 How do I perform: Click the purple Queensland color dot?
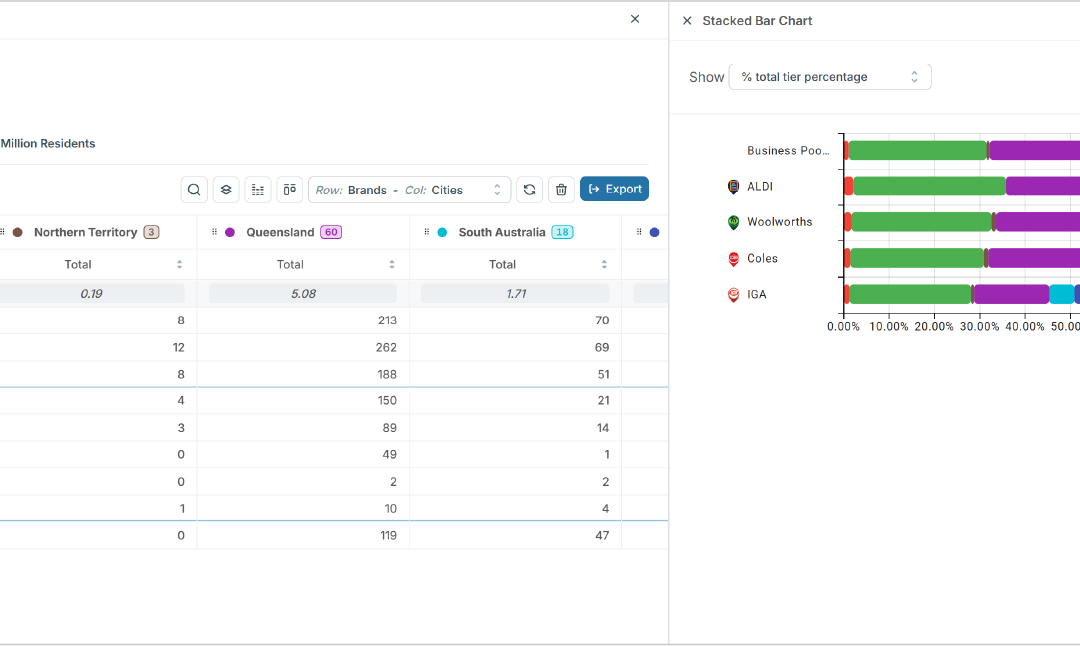[x=230, y=232]
